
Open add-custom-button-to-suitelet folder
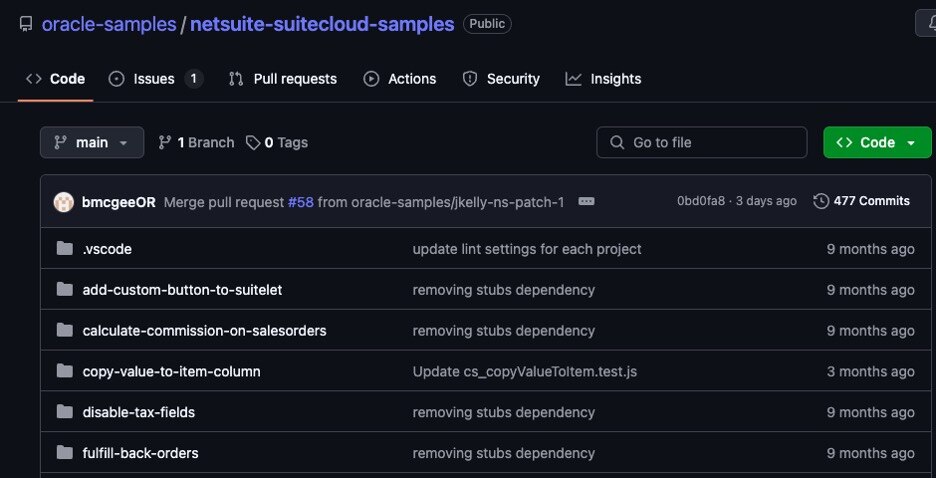182,290
